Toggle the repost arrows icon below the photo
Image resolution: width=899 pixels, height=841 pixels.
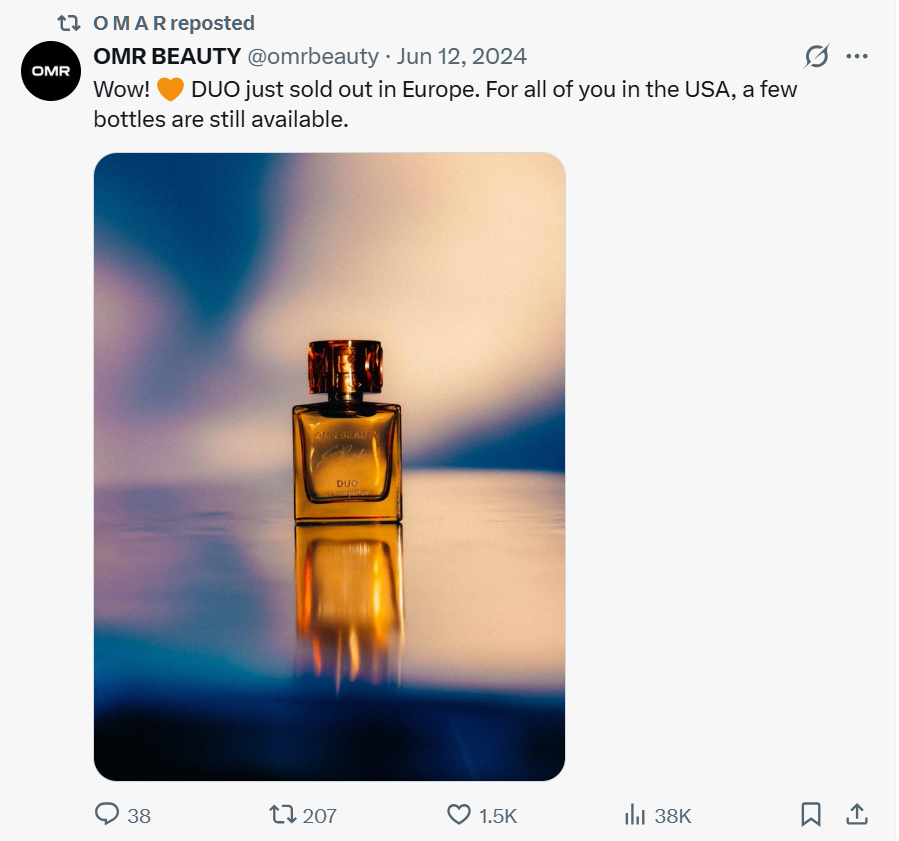pos(284,815)
